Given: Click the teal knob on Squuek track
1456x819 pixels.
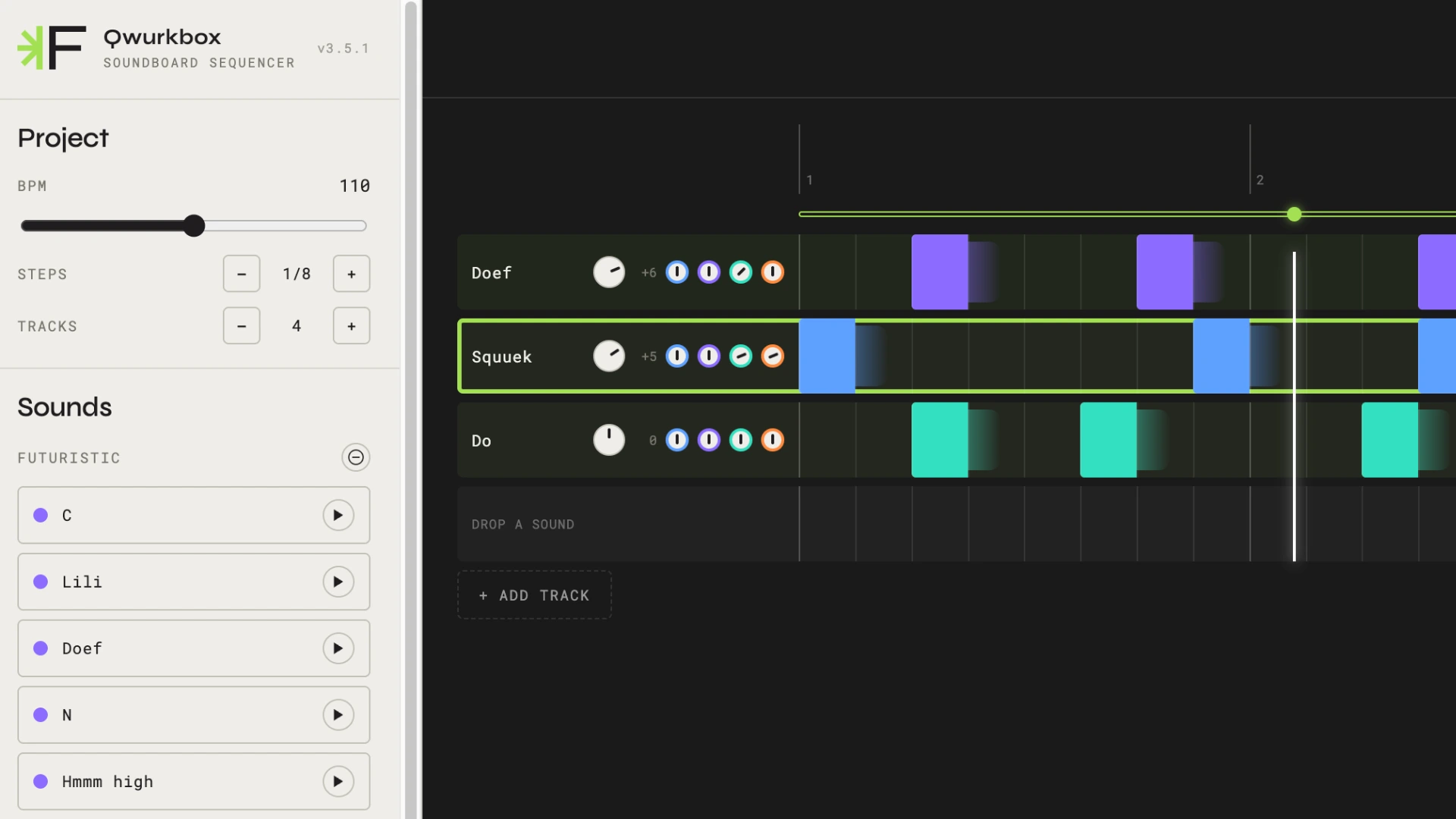Looking at the screenshot, I should 741,356.
